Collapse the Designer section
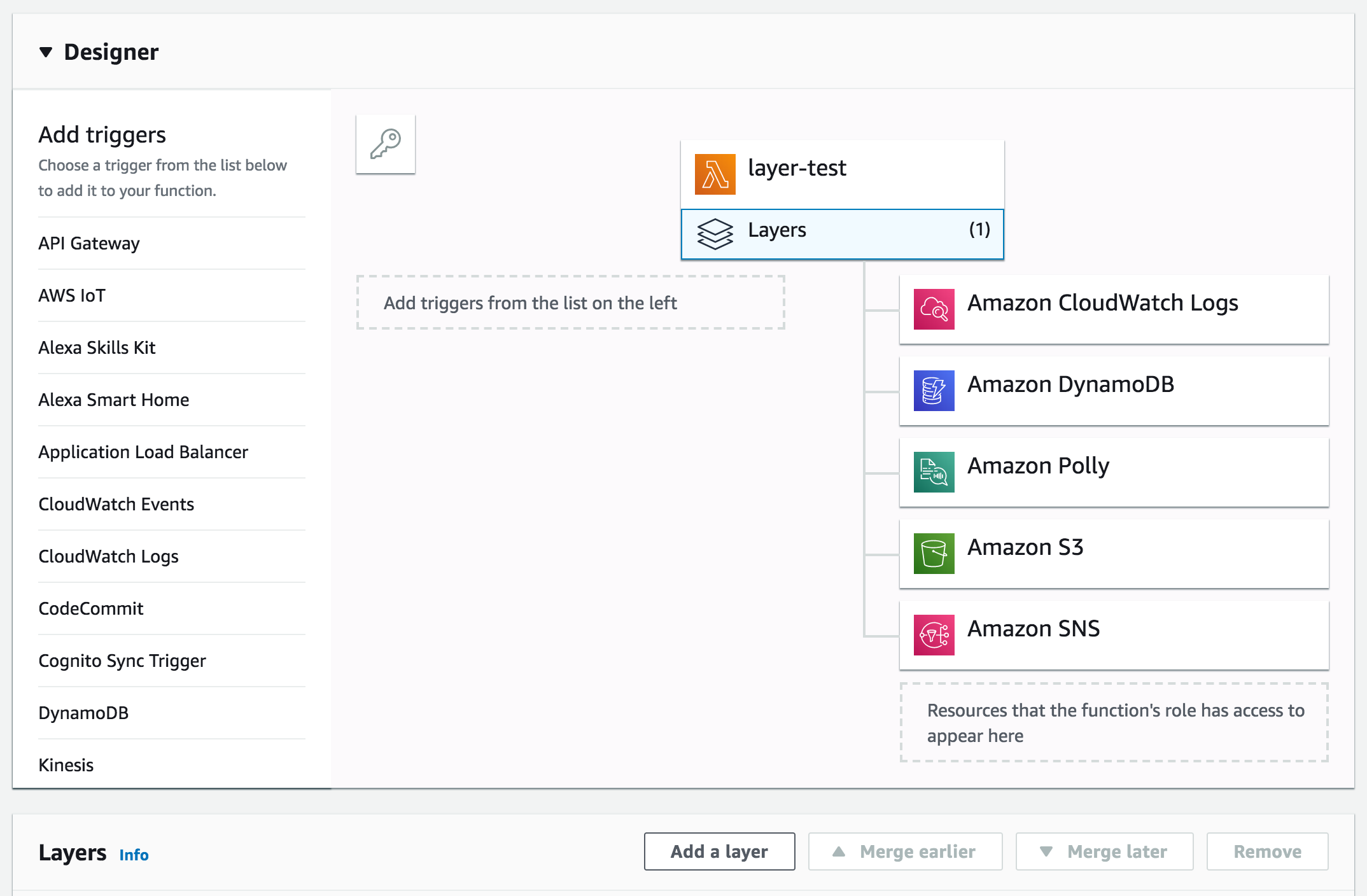The image size is (1367, 896). pos(46,52)
